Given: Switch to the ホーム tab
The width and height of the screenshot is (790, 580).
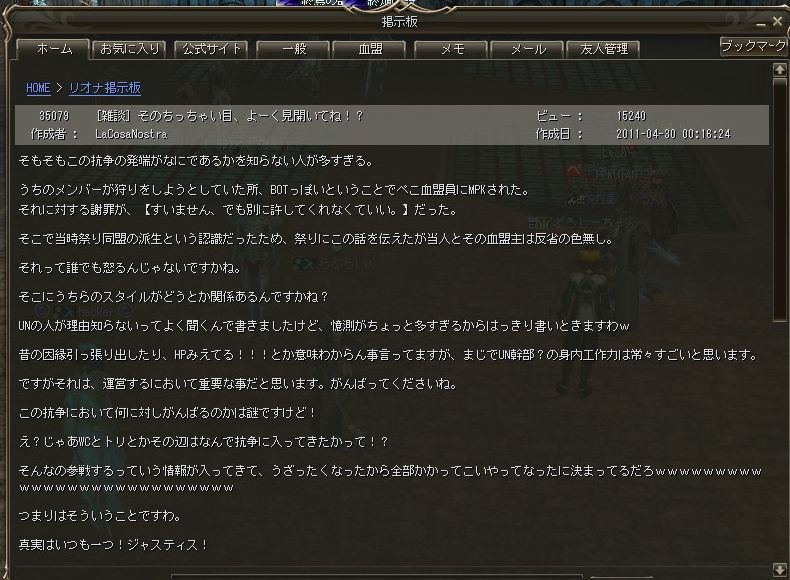Looking at the screenshot, I should (x=54, y=49).
